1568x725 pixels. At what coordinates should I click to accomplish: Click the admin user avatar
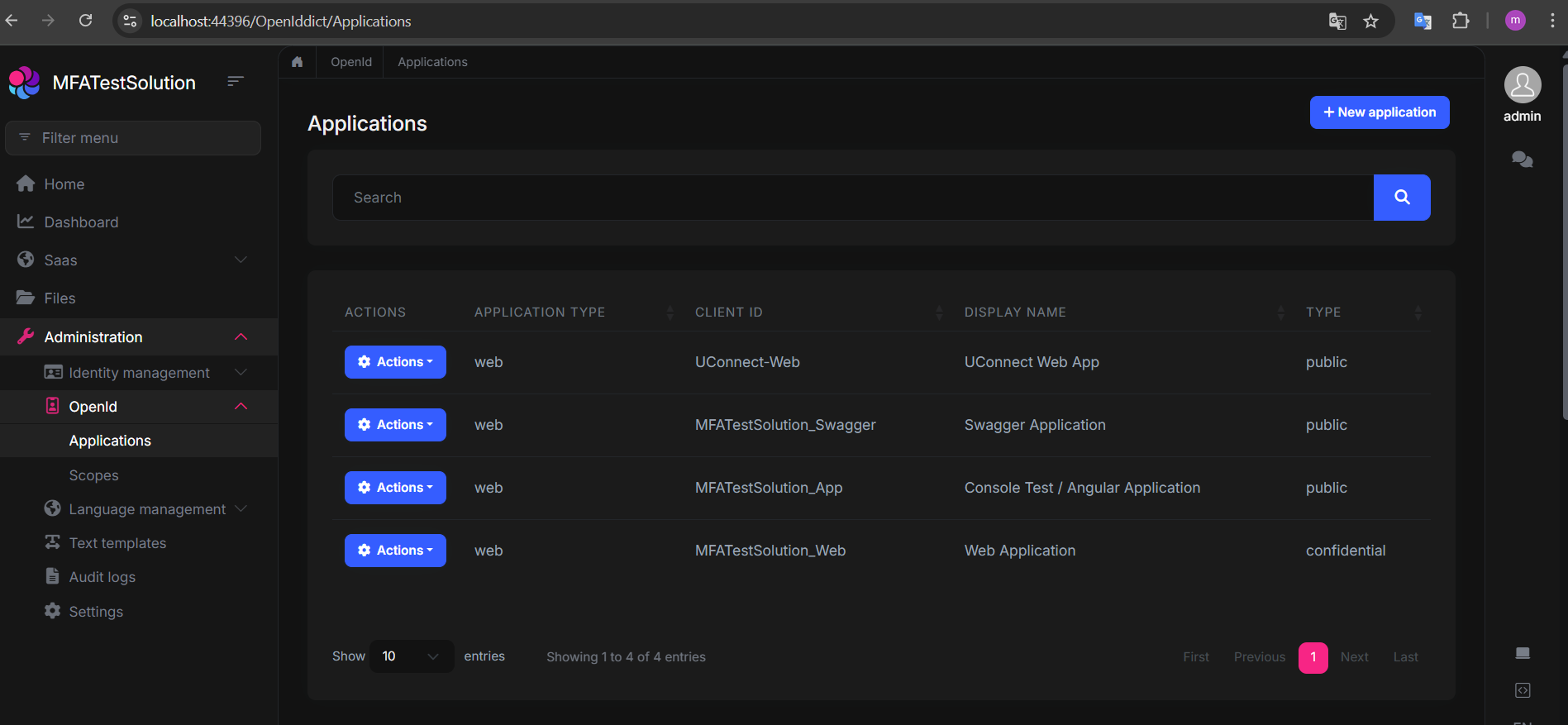tap(1522, 85)
